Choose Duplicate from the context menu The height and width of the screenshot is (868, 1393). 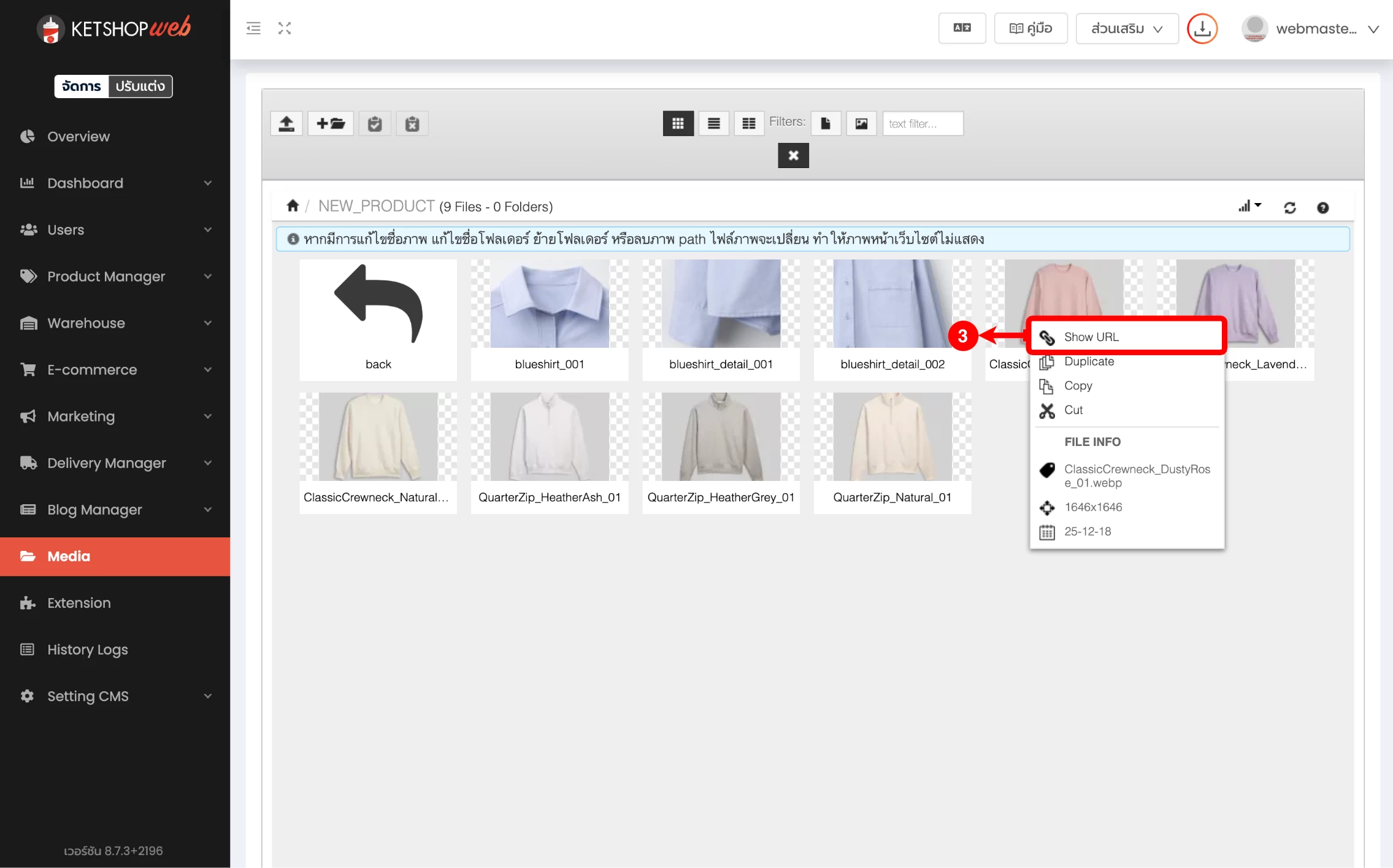pos(1089,361)
